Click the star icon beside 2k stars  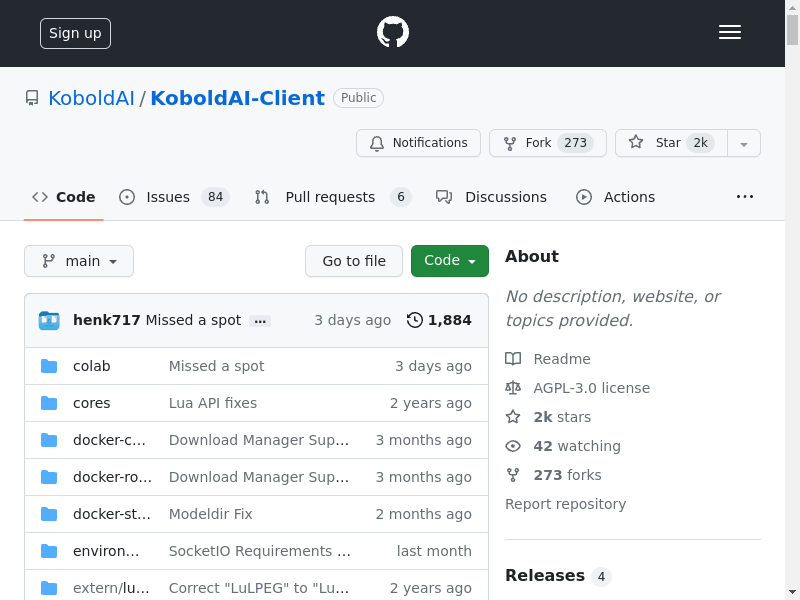coord(513,417)
